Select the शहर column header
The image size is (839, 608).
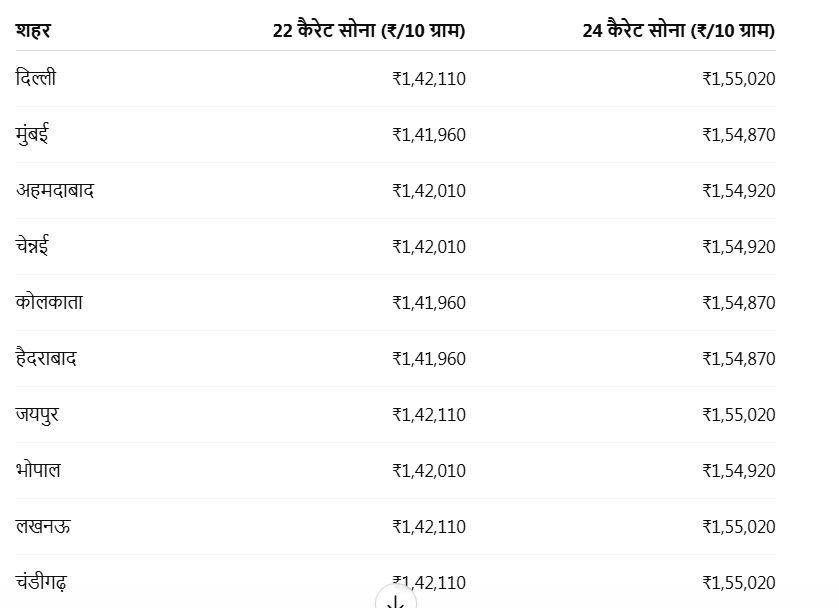pyautogui.click(x=33, y=30)
